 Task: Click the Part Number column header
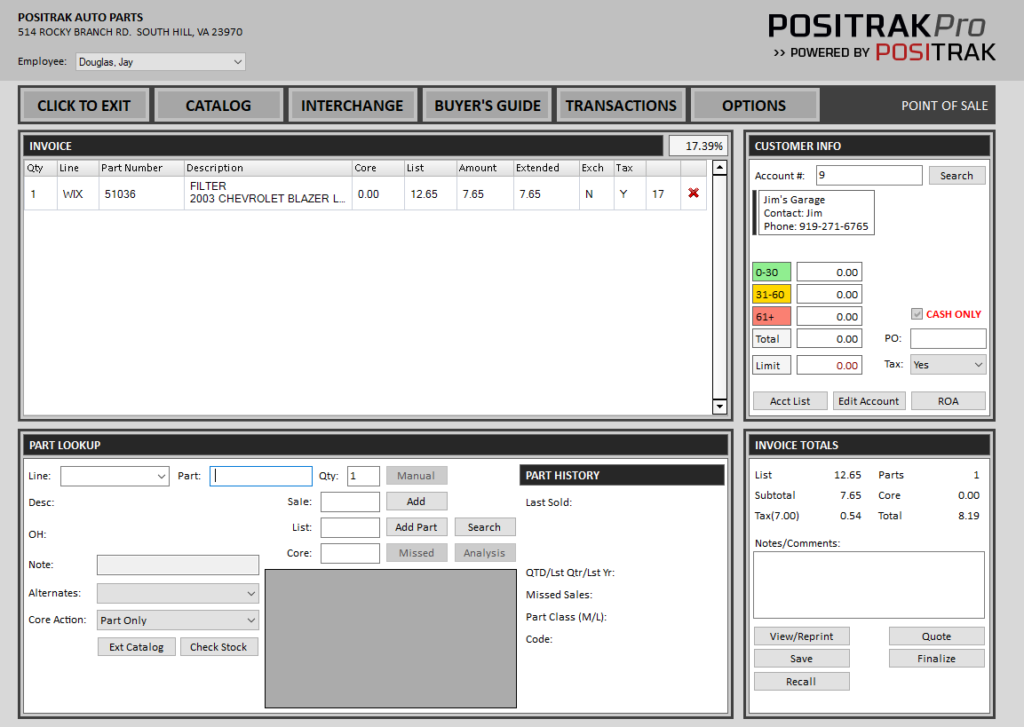pos(141,168)
